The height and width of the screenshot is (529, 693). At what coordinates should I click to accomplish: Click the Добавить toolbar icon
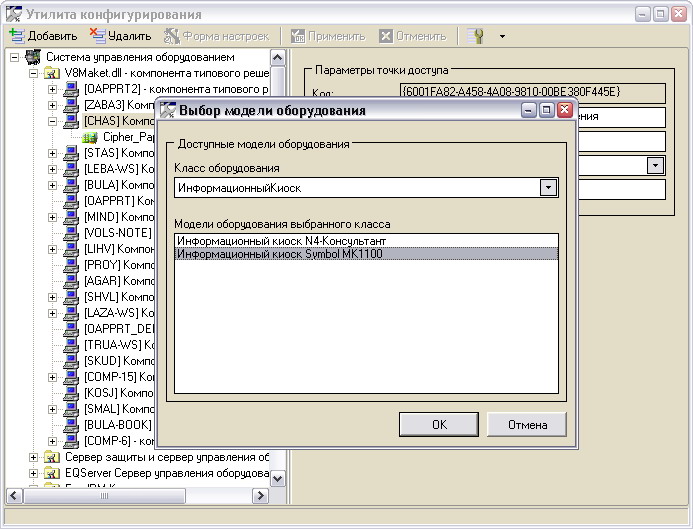click(x=17, y=36)
